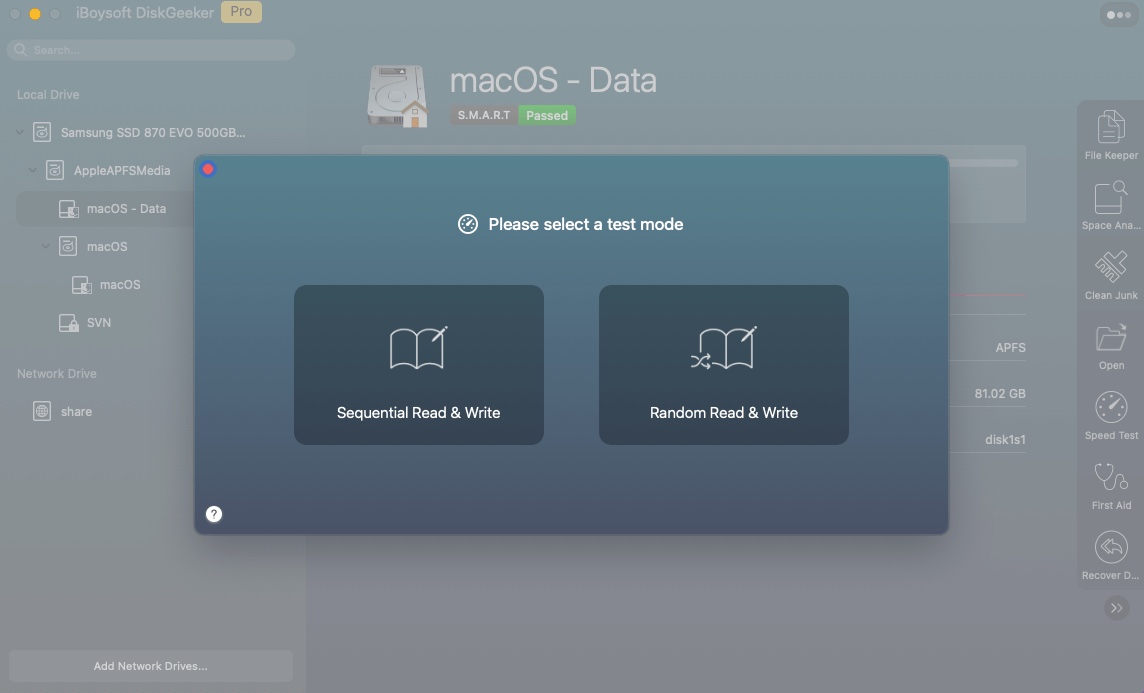Close the test mode dialog
1144x693 pixels.
(208, 169)
